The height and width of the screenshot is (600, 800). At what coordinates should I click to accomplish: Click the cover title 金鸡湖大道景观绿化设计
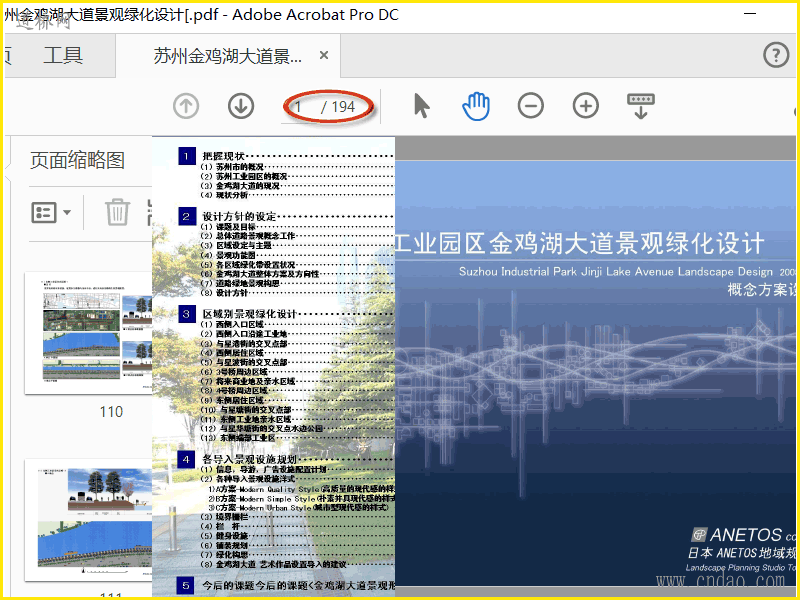coord(627,243)
